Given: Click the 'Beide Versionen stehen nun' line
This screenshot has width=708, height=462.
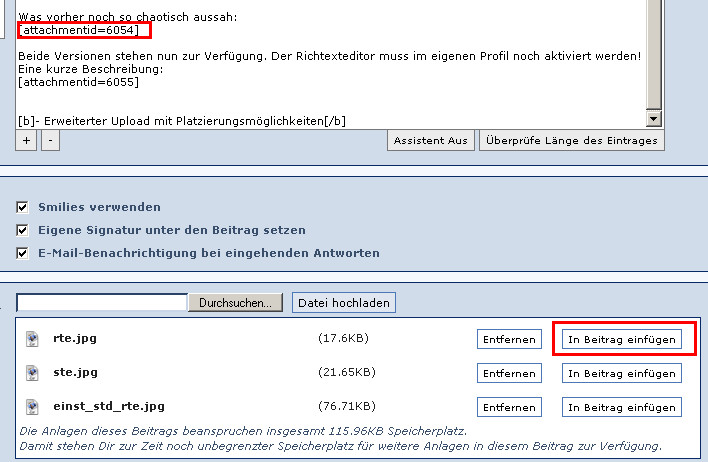Looking at the screenshot, I should coord(330,56).
